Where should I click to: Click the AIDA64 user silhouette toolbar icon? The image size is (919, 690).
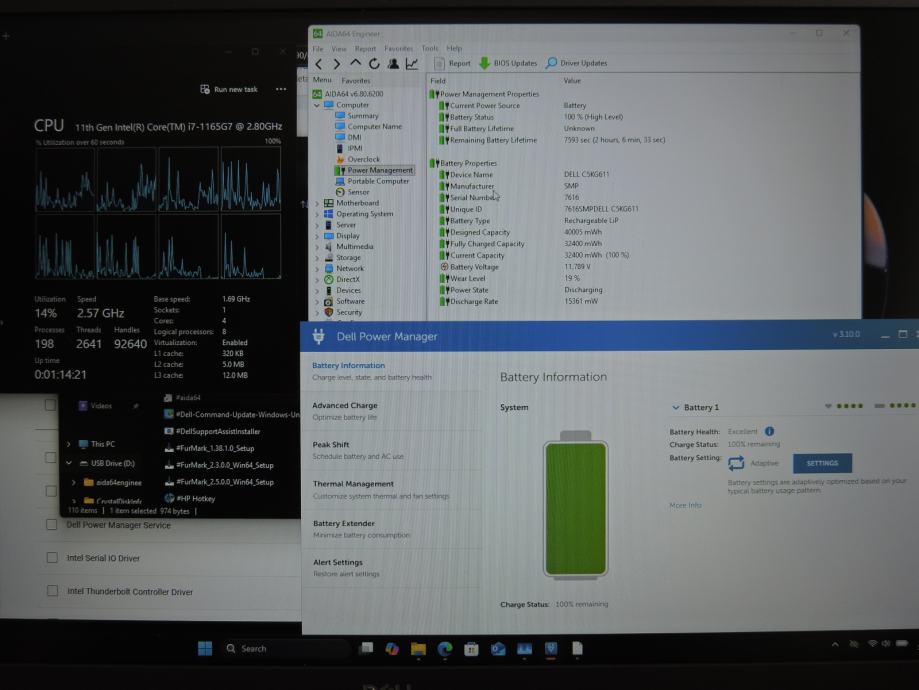393,63
